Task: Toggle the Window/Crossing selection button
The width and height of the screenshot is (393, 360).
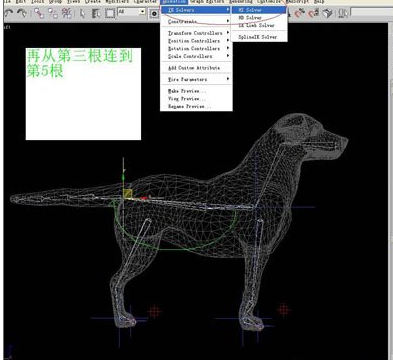Action: [154, 14]
